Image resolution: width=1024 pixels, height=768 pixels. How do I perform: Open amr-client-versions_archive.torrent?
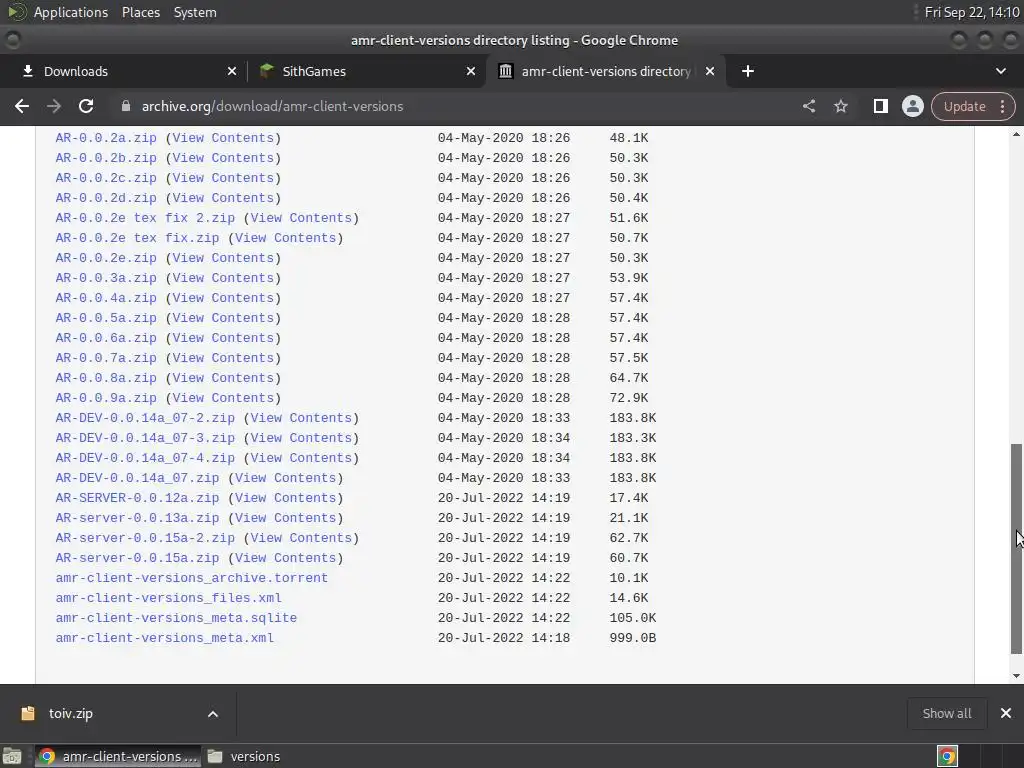(191, 578)
